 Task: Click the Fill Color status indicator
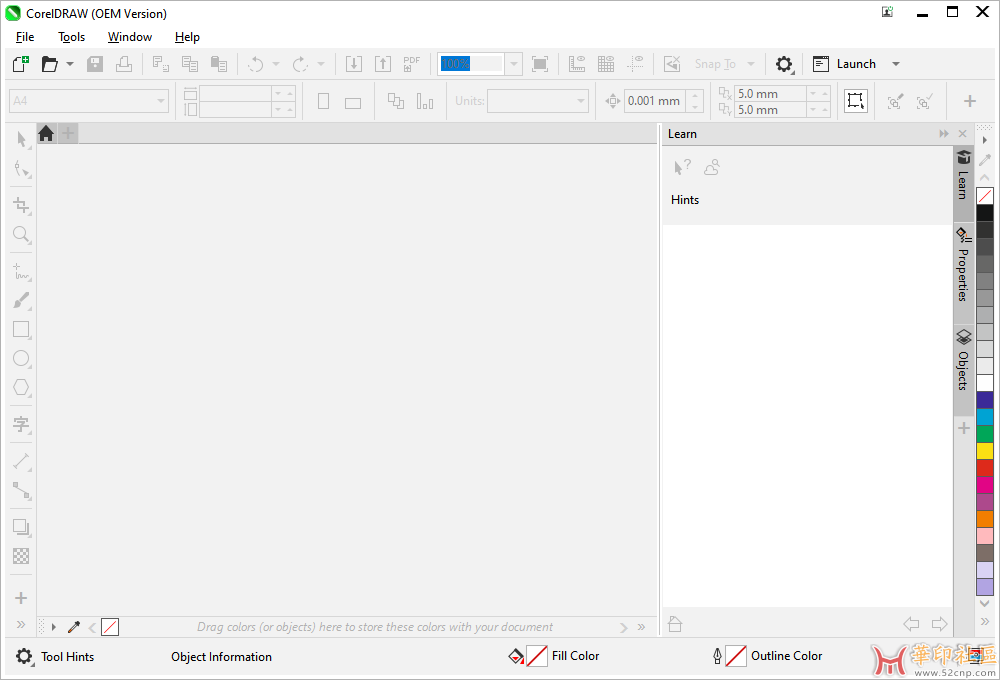[x=554, y=656]
